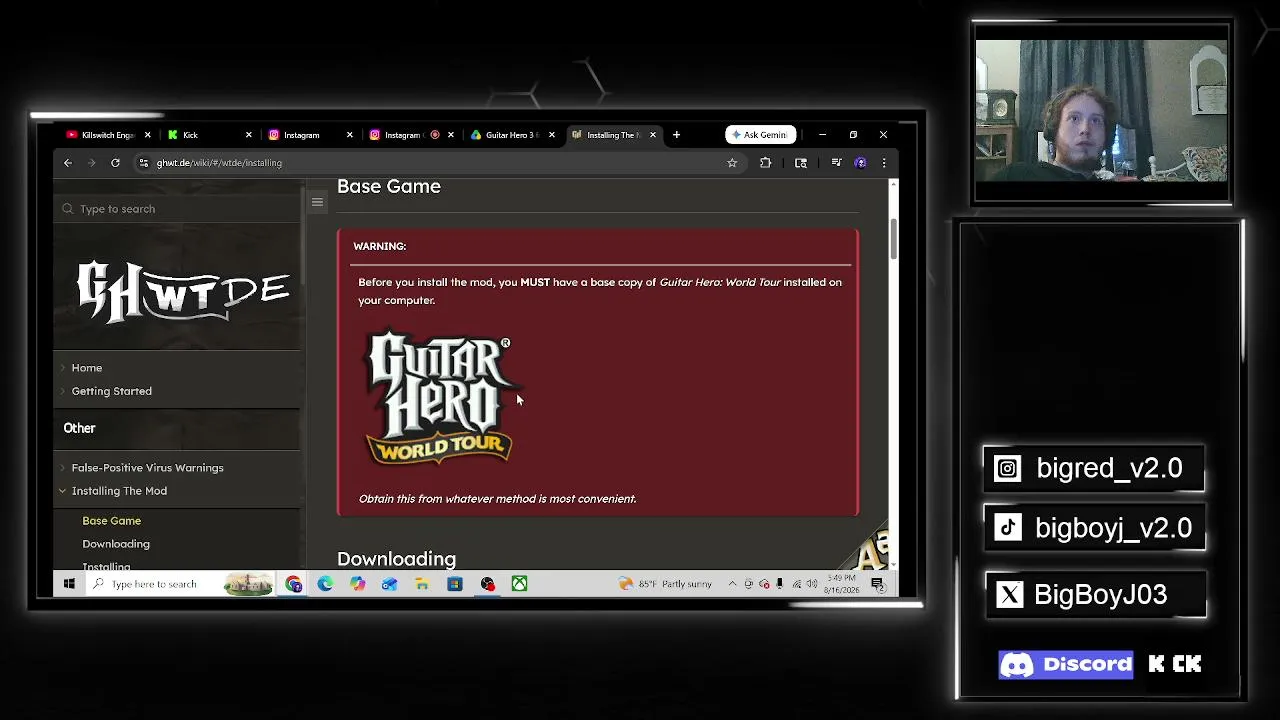Screen dimensions: 1280x720
Task: Click the 'Base Game' article heading
Action: click(x=389, y=187)
